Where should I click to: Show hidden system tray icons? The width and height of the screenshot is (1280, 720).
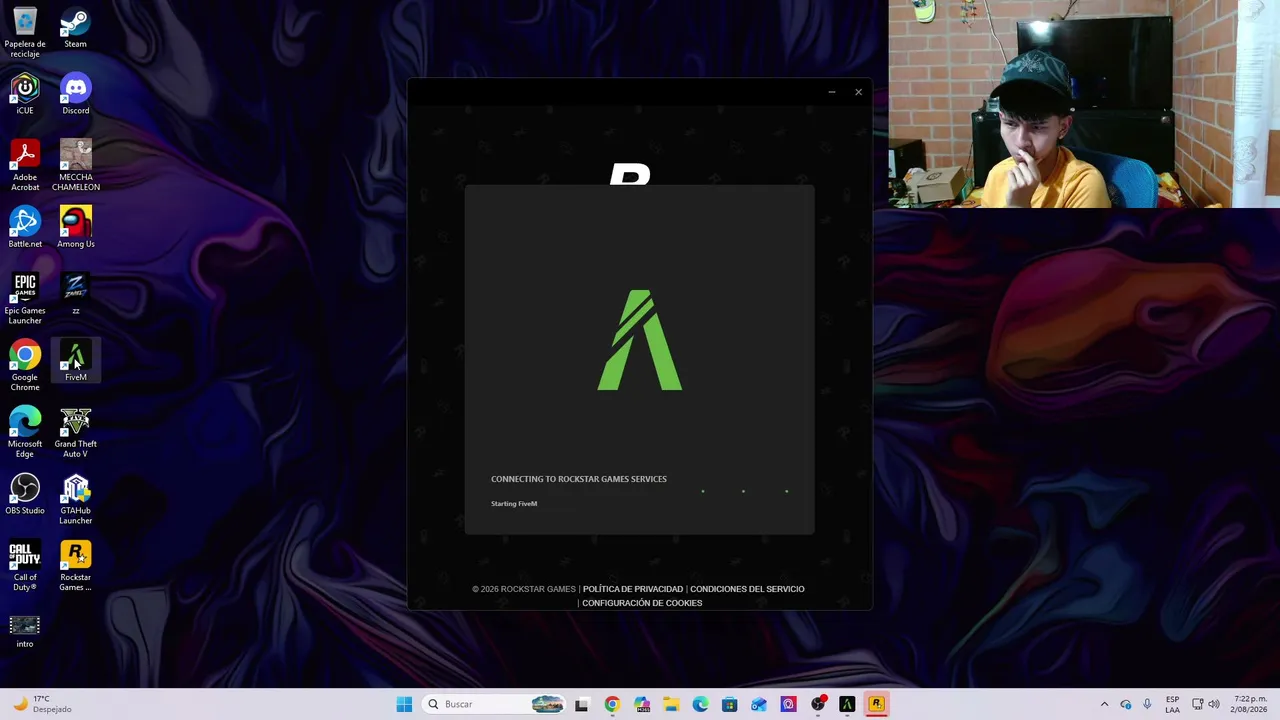point(1104,704)
